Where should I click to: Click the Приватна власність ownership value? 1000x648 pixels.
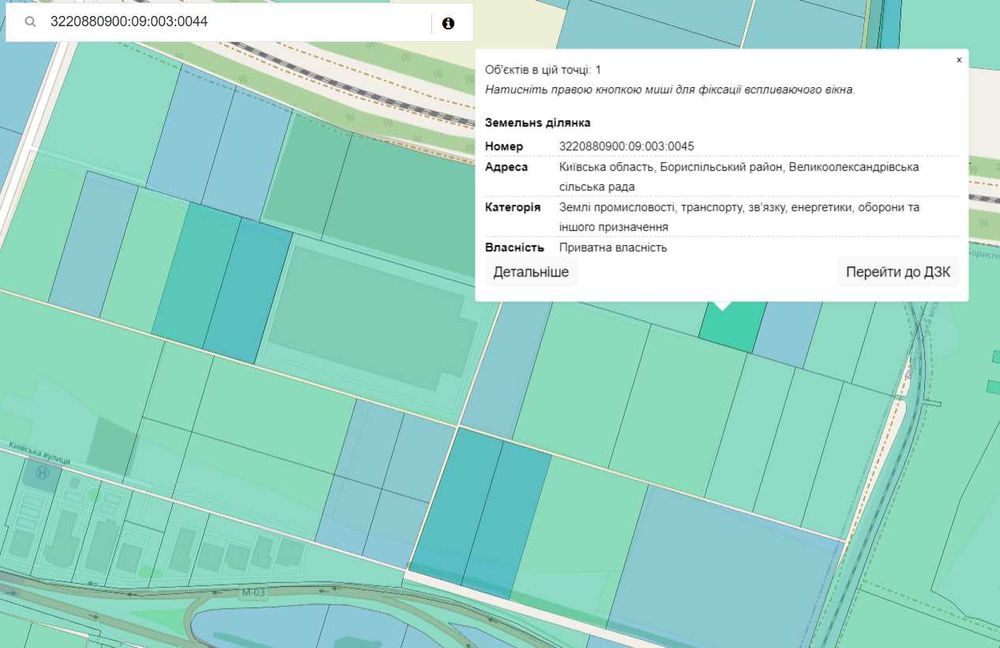(613, 248)
